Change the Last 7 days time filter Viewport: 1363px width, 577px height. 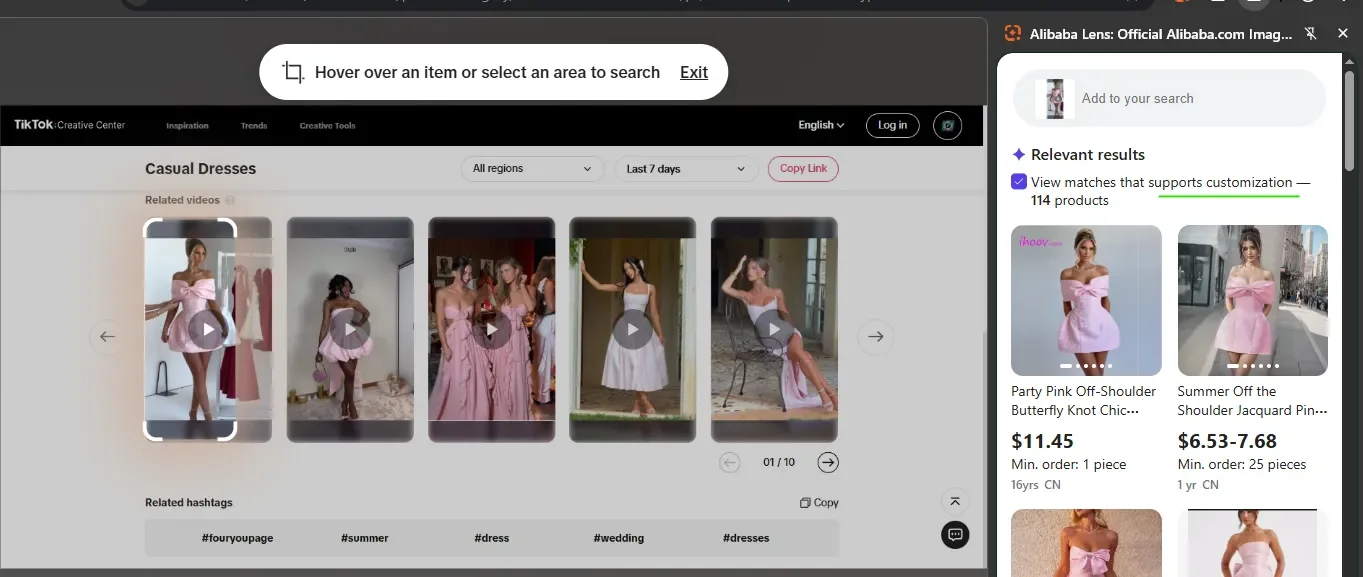click(685, 168)
